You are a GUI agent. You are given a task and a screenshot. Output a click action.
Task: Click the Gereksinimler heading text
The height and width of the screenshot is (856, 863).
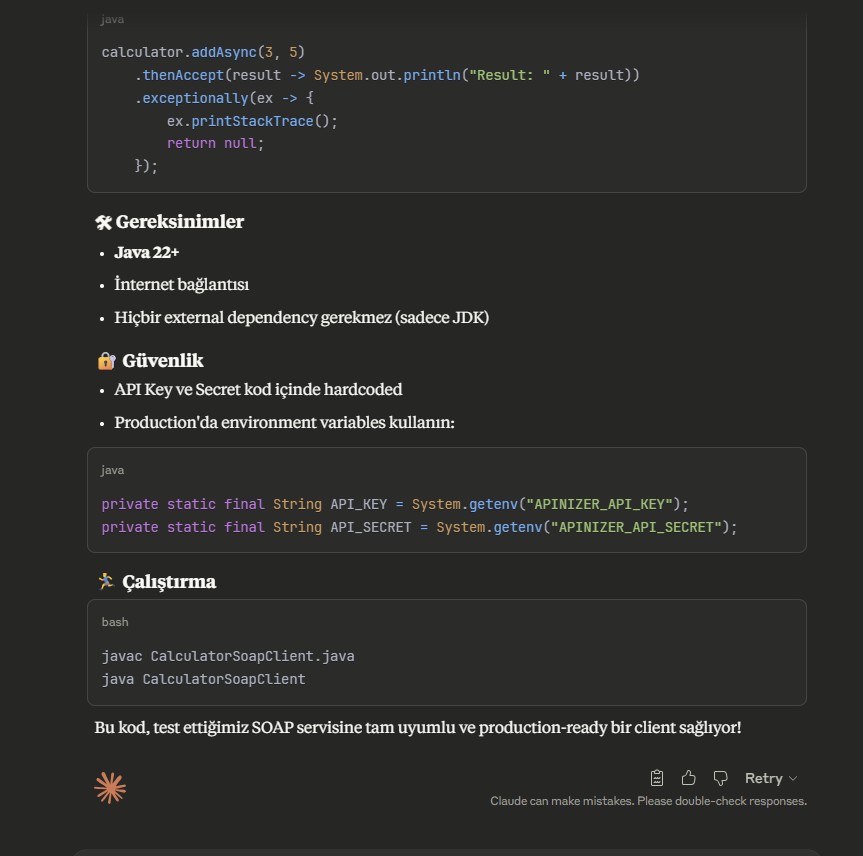[180, 222]
